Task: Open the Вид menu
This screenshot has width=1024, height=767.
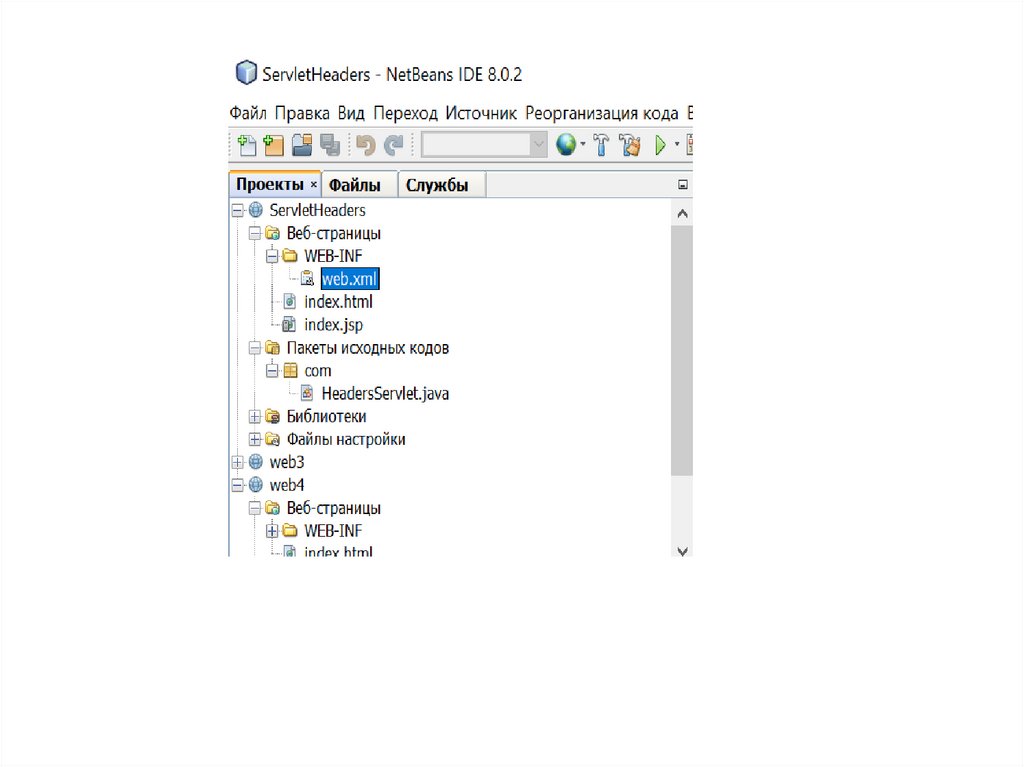Action: point(351,113)
